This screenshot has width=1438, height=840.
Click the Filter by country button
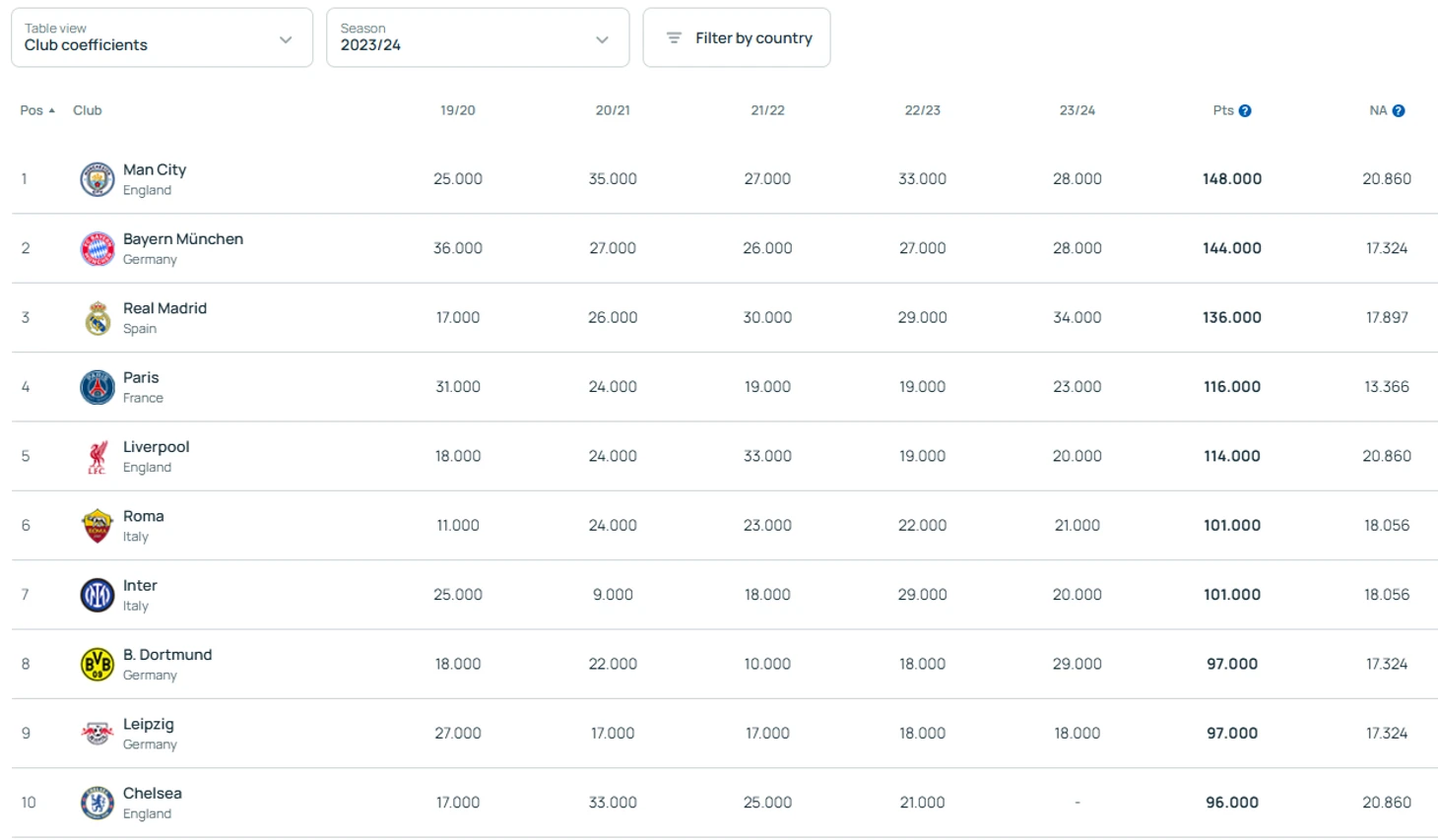click(x=736, y=38)
